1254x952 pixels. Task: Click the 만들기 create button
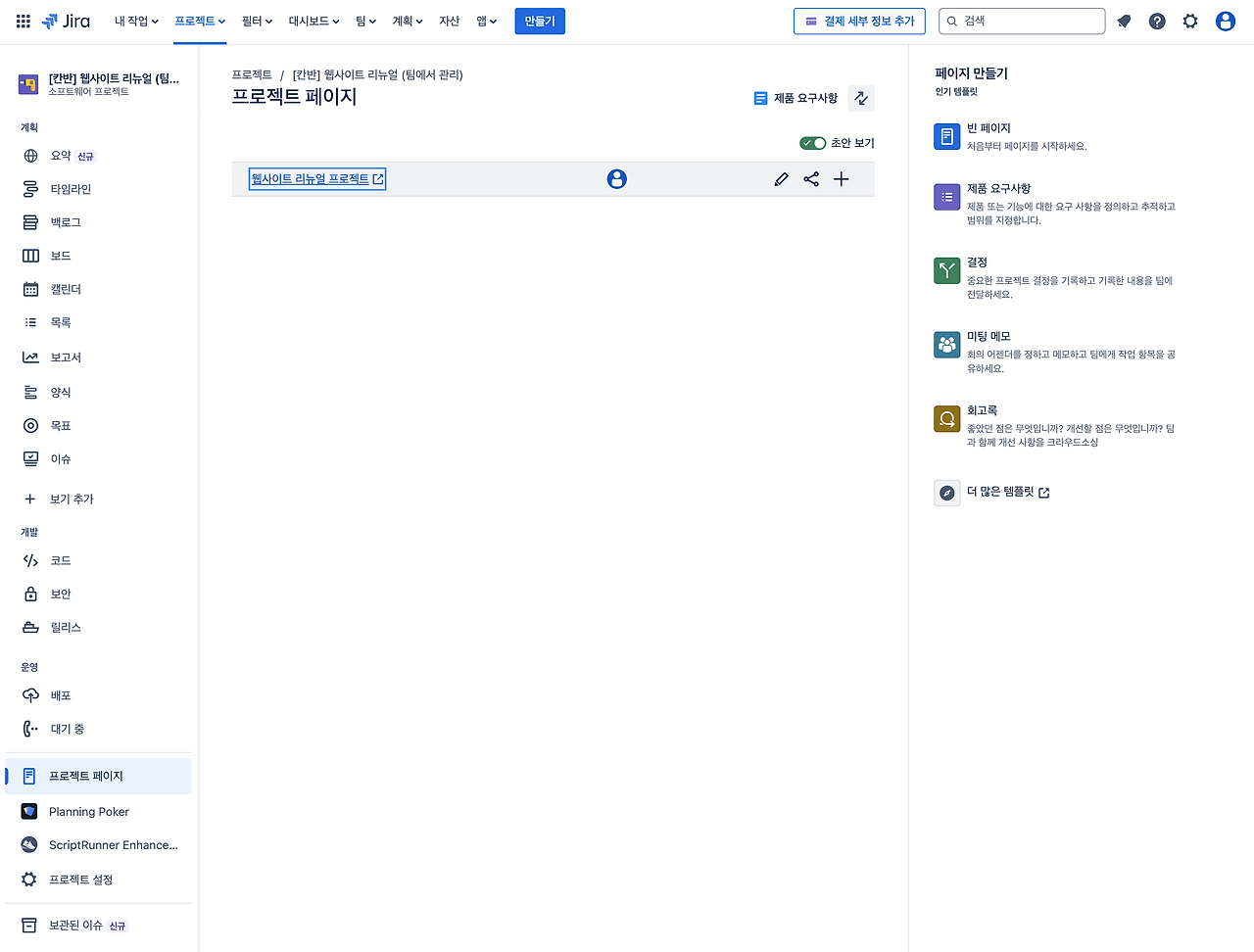click(540, 21)
